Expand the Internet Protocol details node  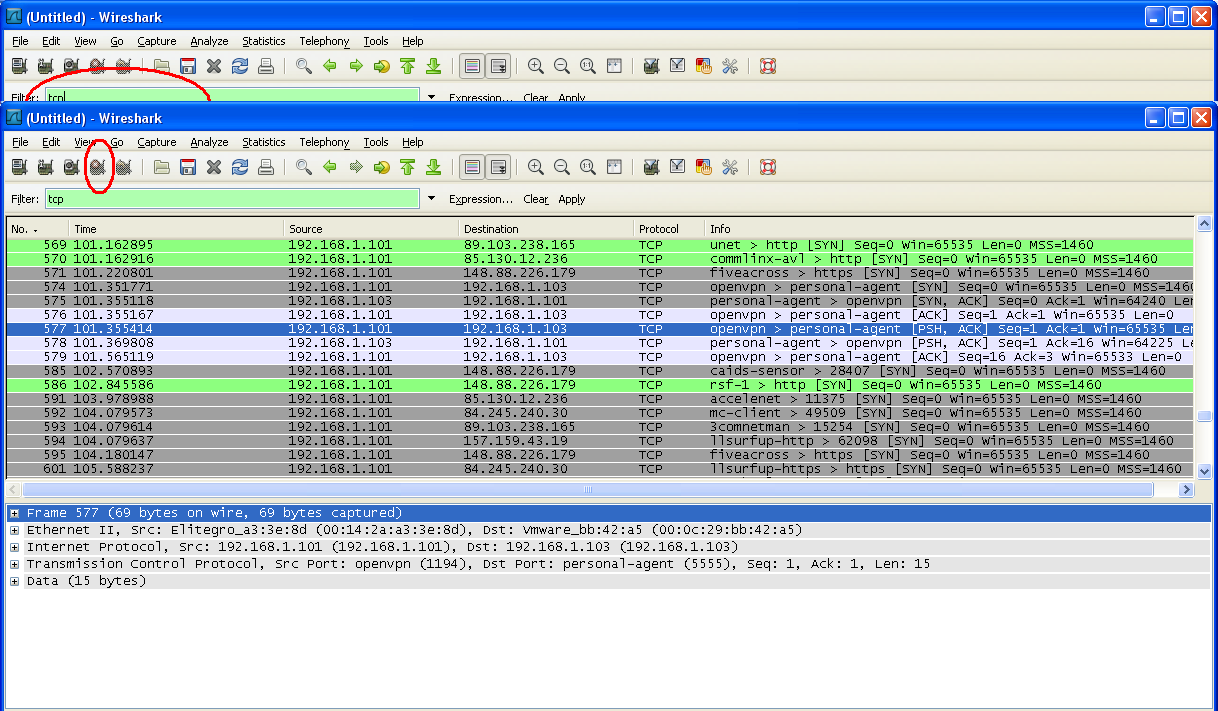click(x=15, y=547)
